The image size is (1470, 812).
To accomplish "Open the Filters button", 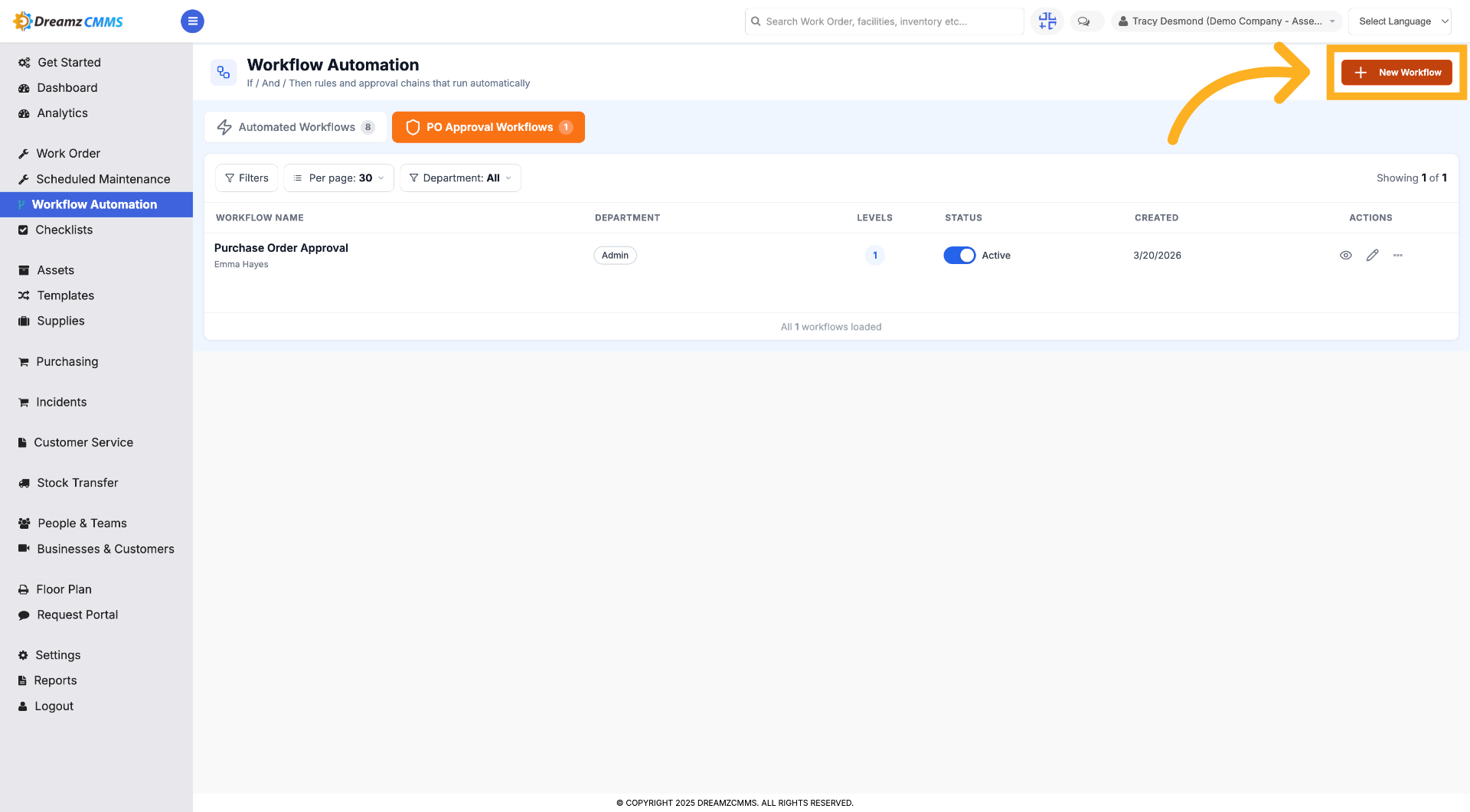I will [x=247, y=178].
